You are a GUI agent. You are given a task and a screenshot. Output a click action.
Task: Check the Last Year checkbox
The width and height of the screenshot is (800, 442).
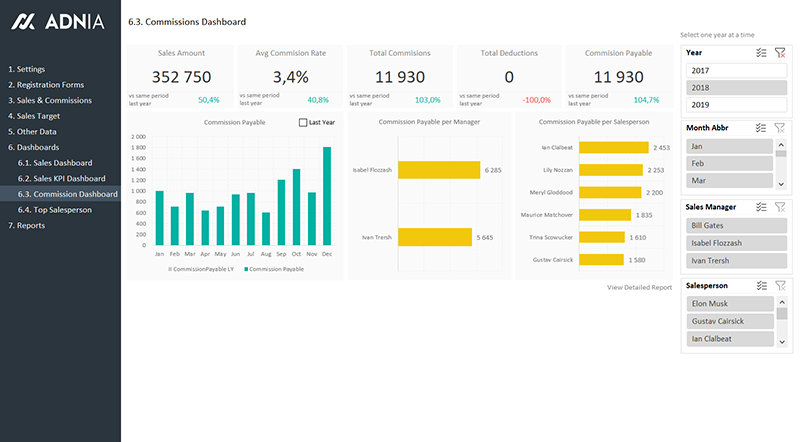pos(304,122)
